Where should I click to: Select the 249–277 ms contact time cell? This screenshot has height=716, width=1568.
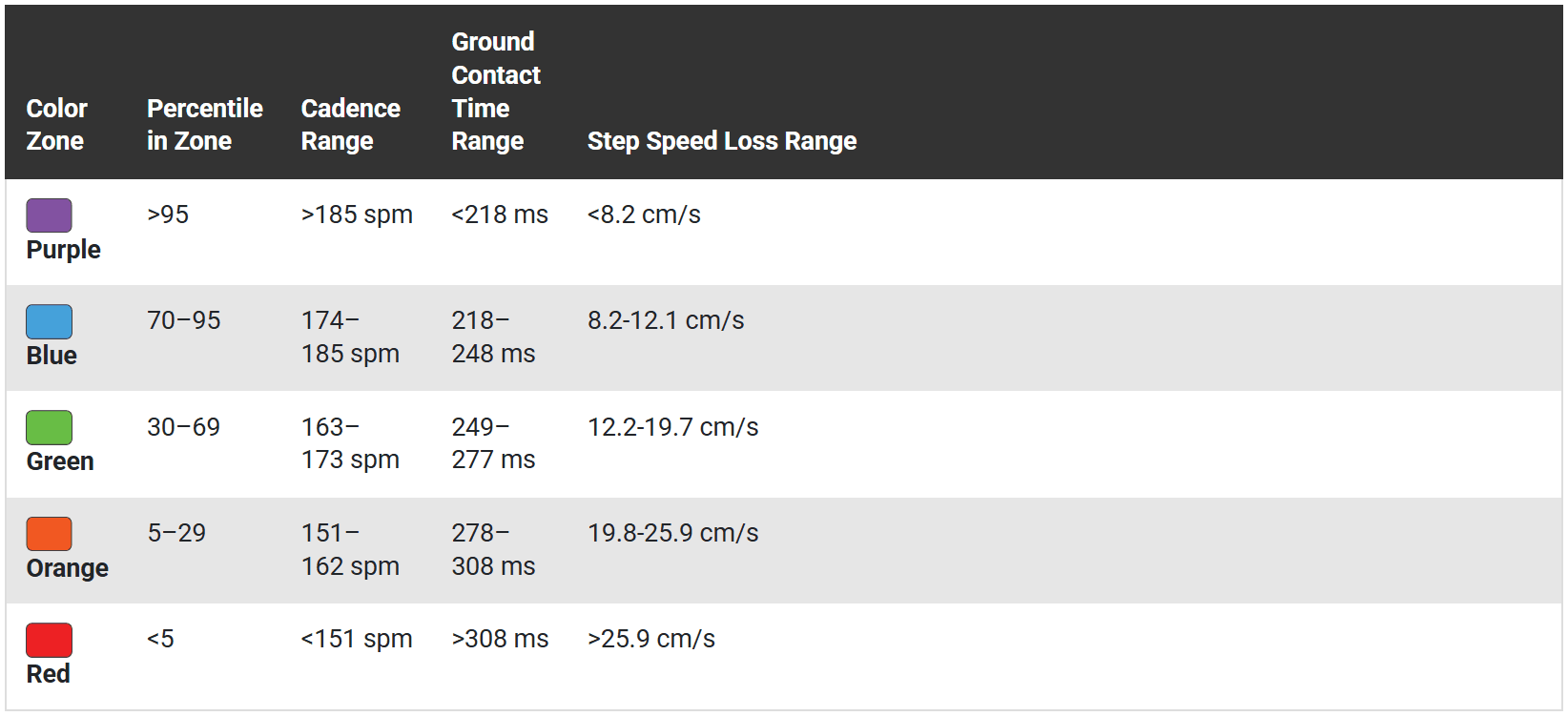pyautogui.click(x=493, y=443)
